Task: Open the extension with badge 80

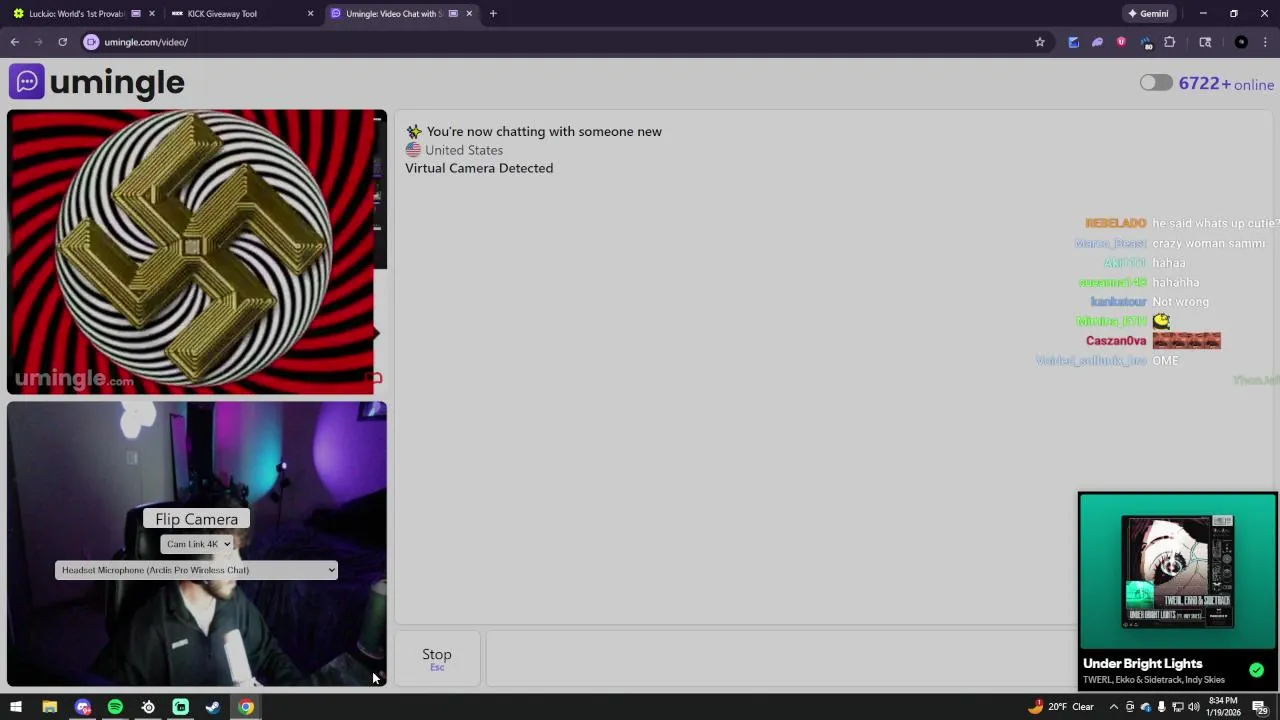Action: [x=1146, y=43]
